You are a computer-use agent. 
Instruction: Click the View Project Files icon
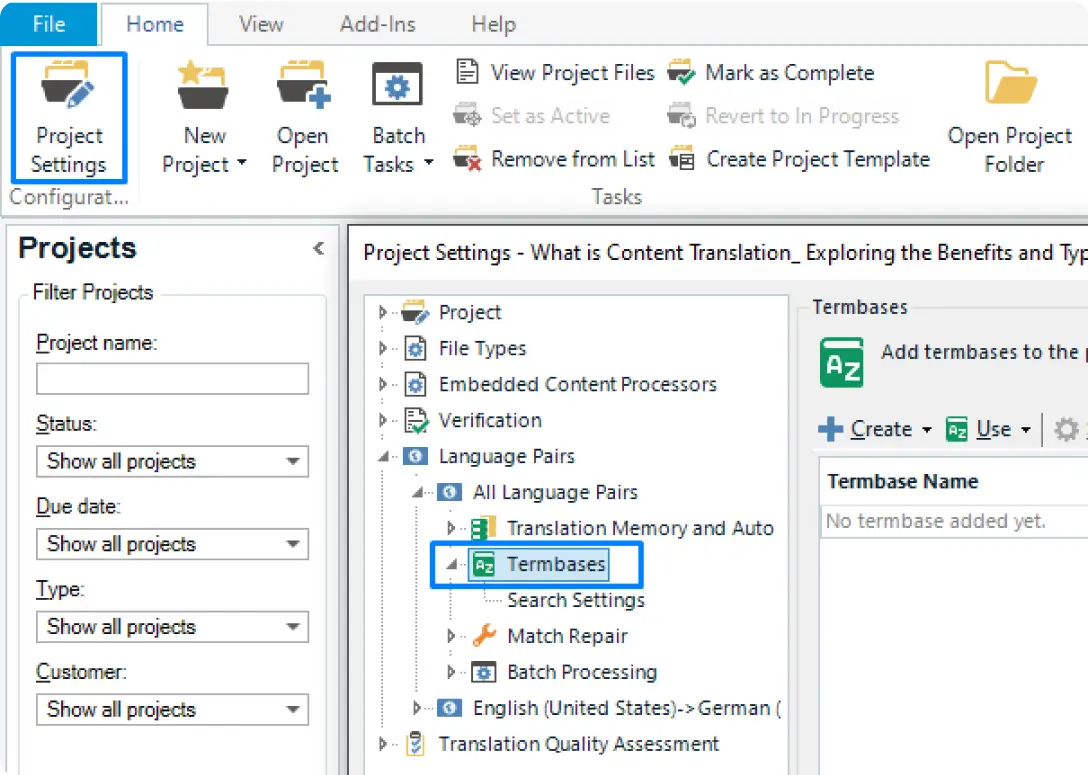point(467,73)
